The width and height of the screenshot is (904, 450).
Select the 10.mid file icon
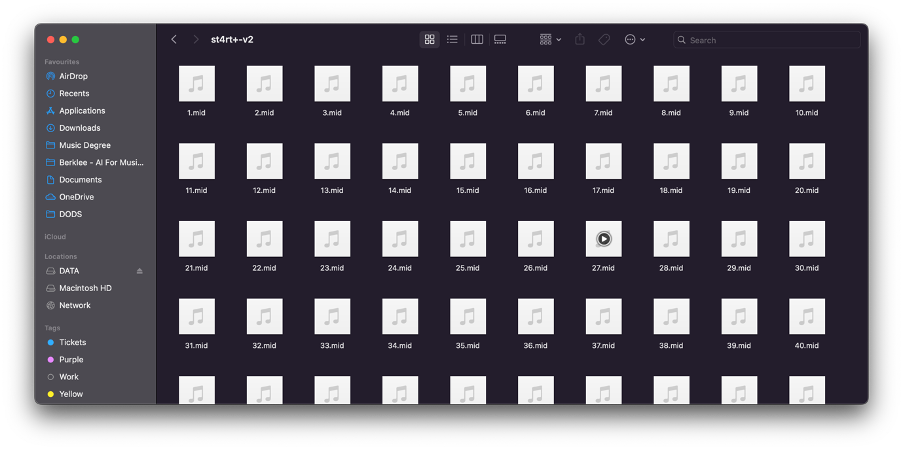pos(807,84)
